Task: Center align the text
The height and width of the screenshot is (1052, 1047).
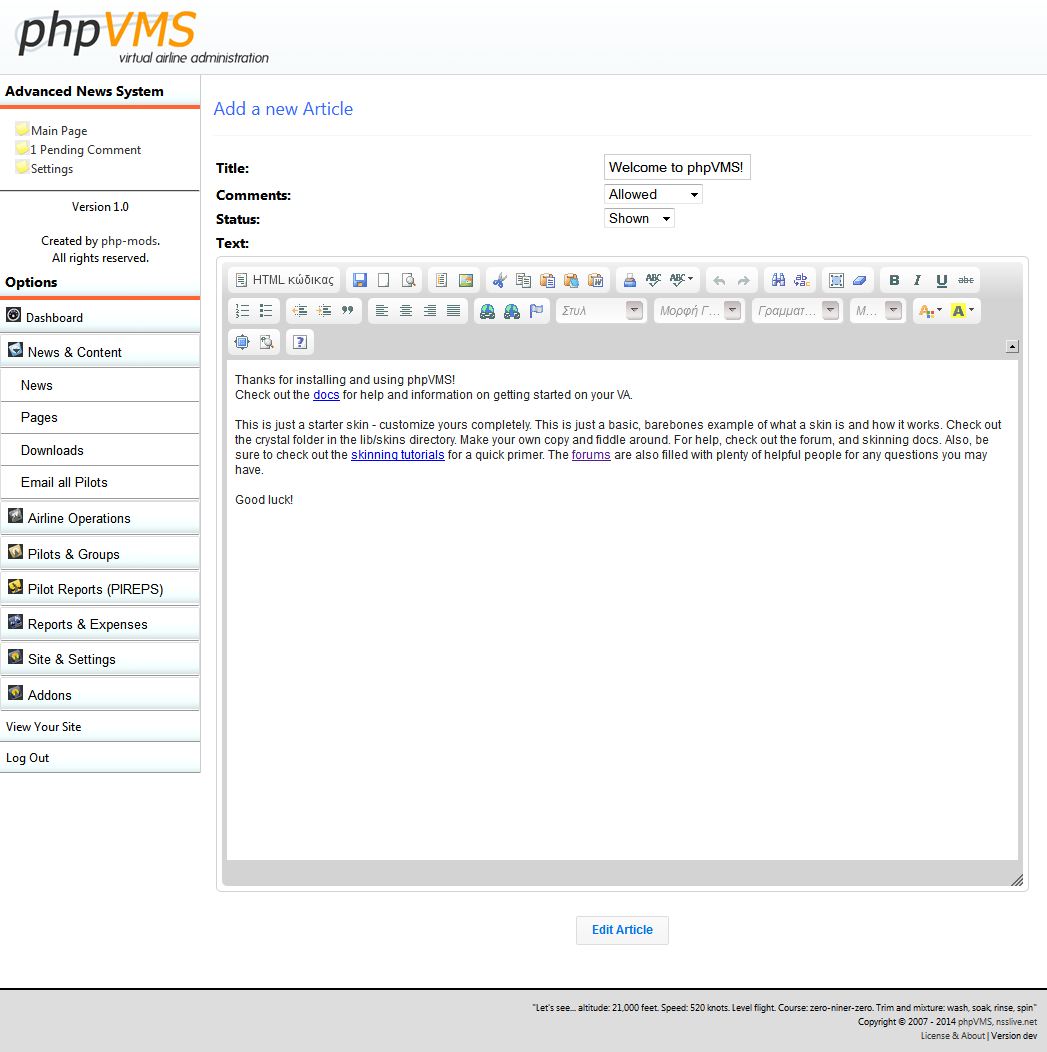Action: 406,311
